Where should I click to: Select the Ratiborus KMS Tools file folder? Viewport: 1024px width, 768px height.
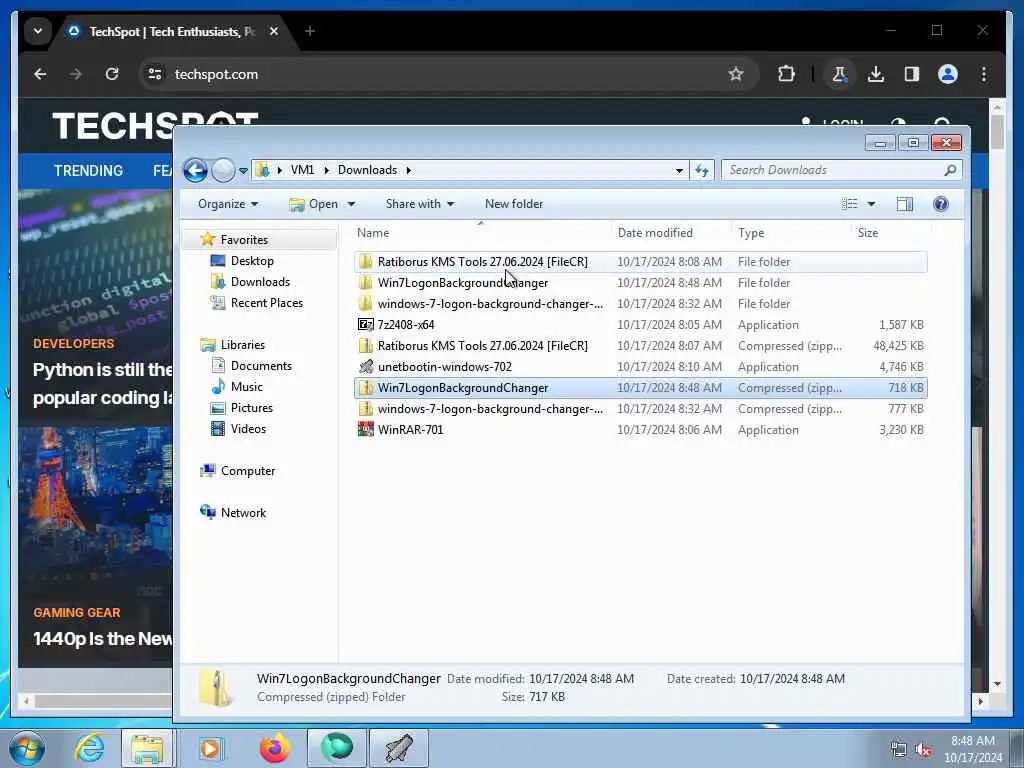click(x=641, y=262)
